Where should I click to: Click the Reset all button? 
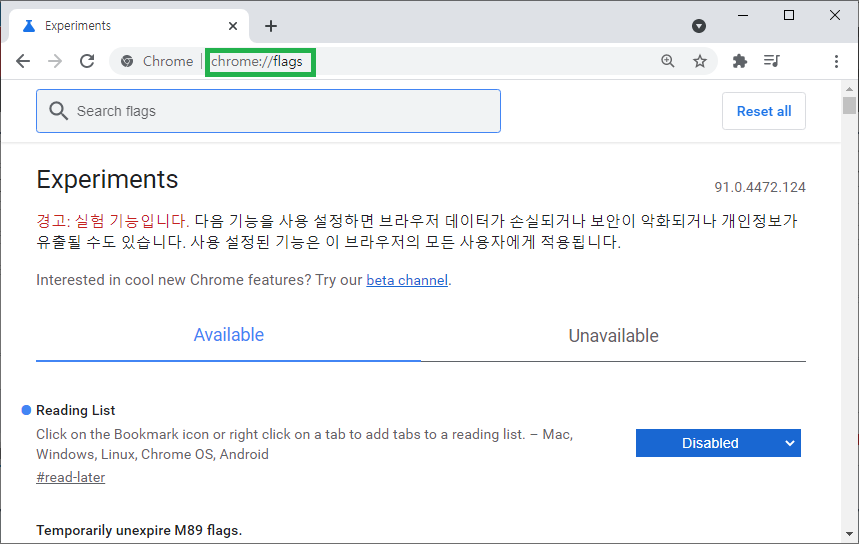pos(764,111)
